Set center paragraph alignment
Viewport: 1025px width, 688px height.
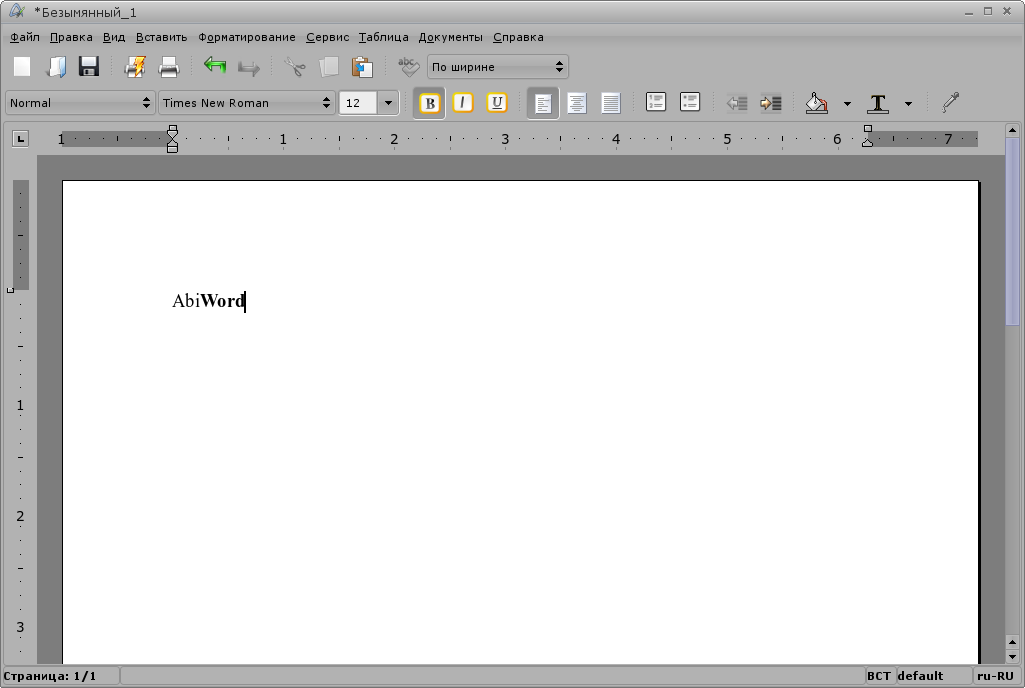click(577, 103)
